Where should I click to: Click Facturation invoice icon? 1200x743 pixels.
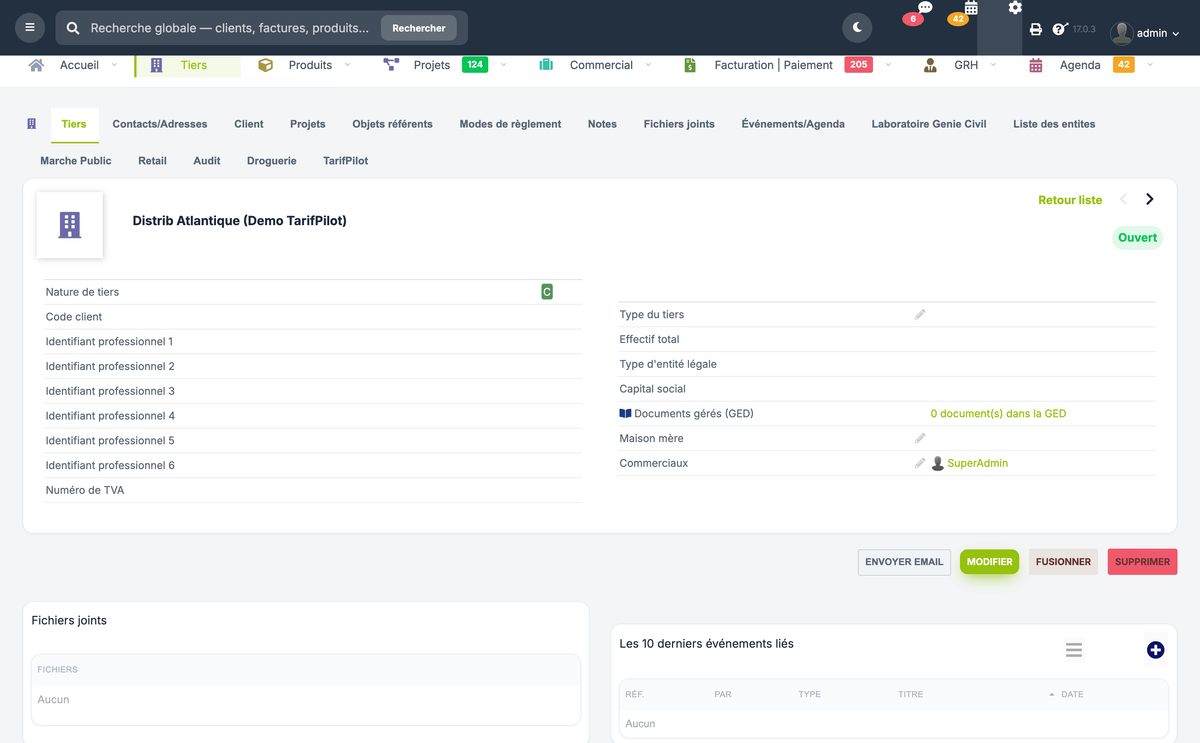click(690, 65)
